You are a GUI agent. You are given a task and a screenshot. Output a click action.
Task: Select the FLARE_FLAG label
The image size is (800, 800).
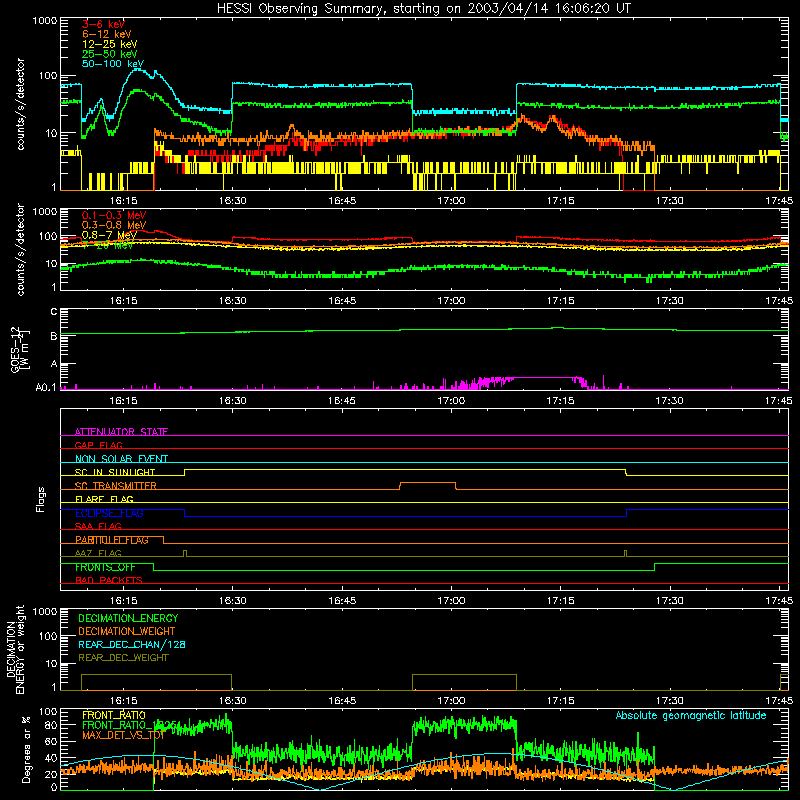[104, 499]
